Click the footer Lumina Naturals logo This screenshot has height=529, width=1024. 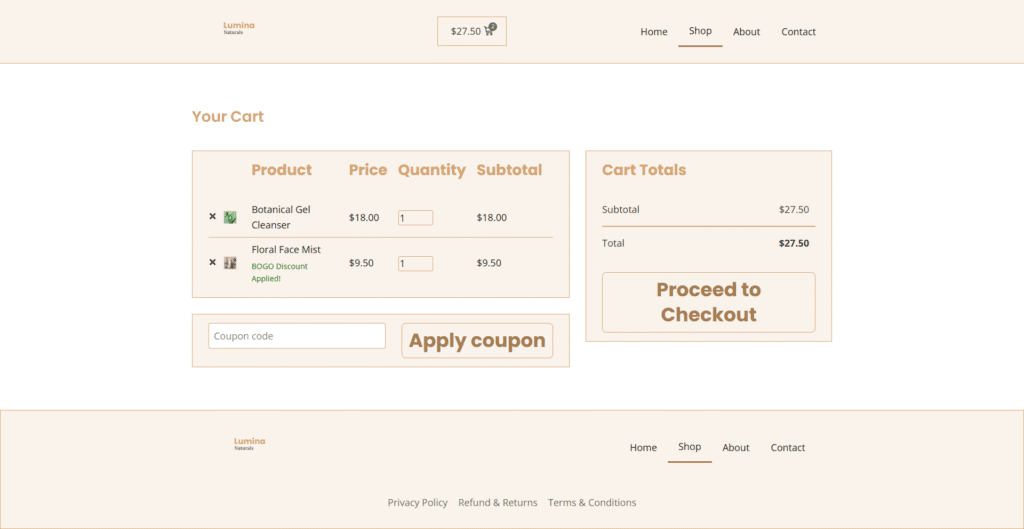click(x=250, y=443)
